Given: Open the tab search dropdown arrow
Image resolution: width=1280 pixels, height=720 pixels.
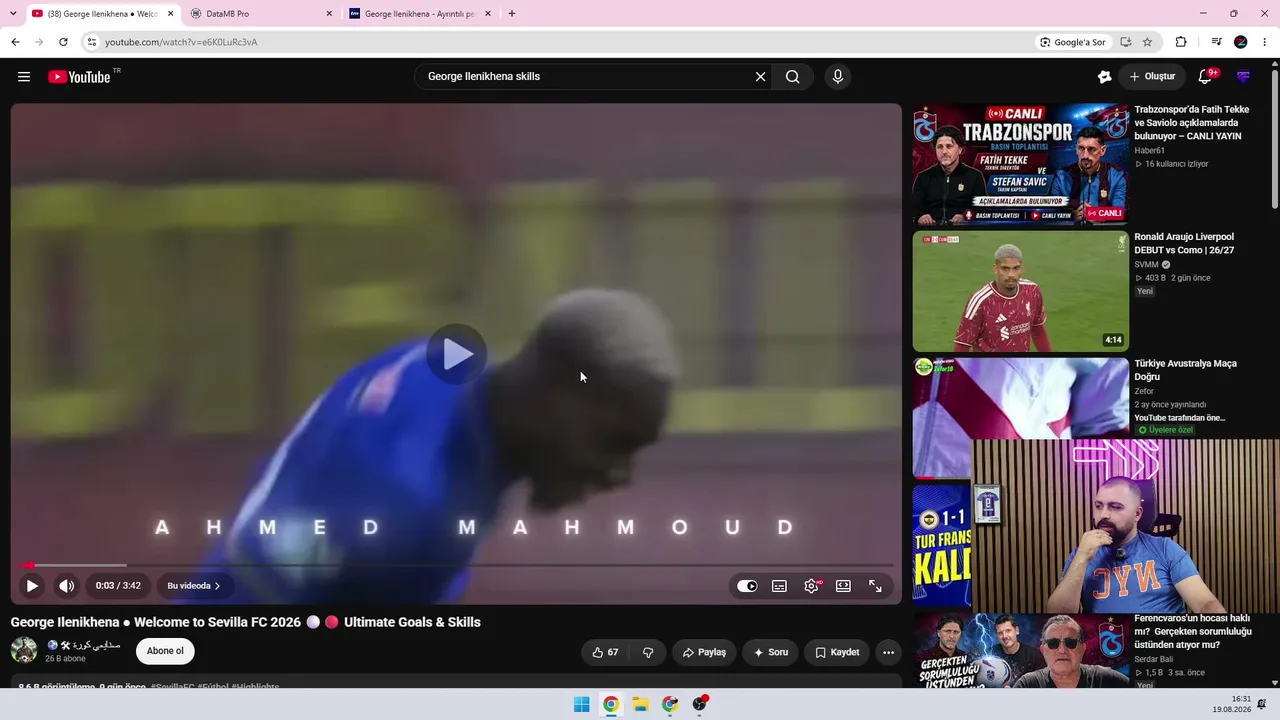Looking at the screenshot, I should (x=13, y=14).
